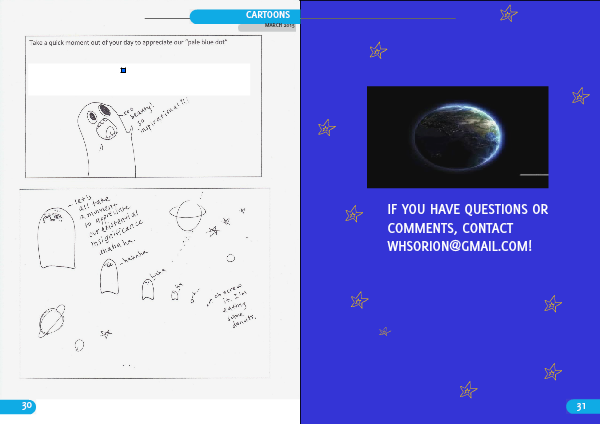
Task: Click the ringed planet at top of bottom panel
Action: point(187,213)
